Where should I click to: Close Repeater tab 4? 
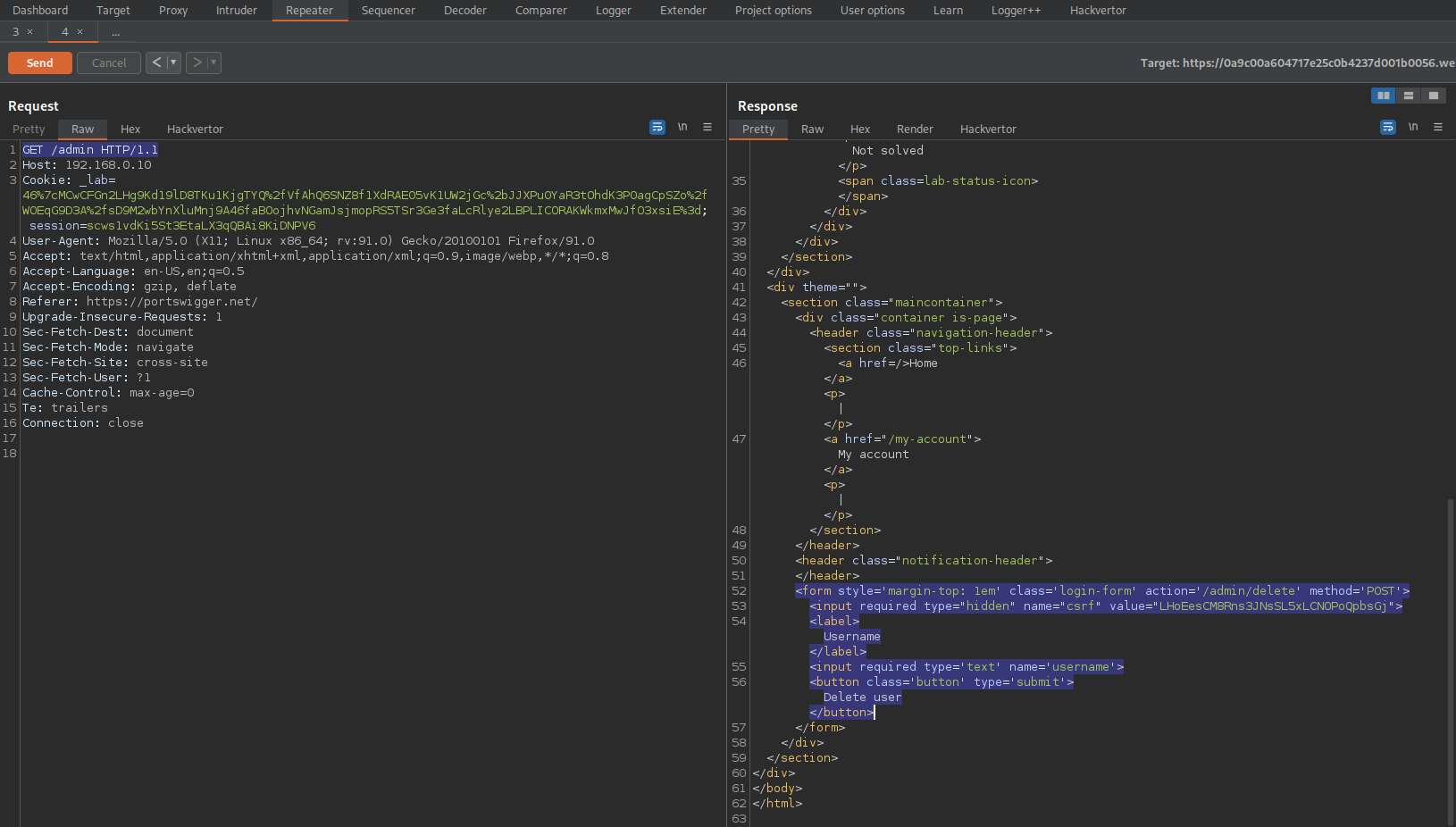[80, 32]
